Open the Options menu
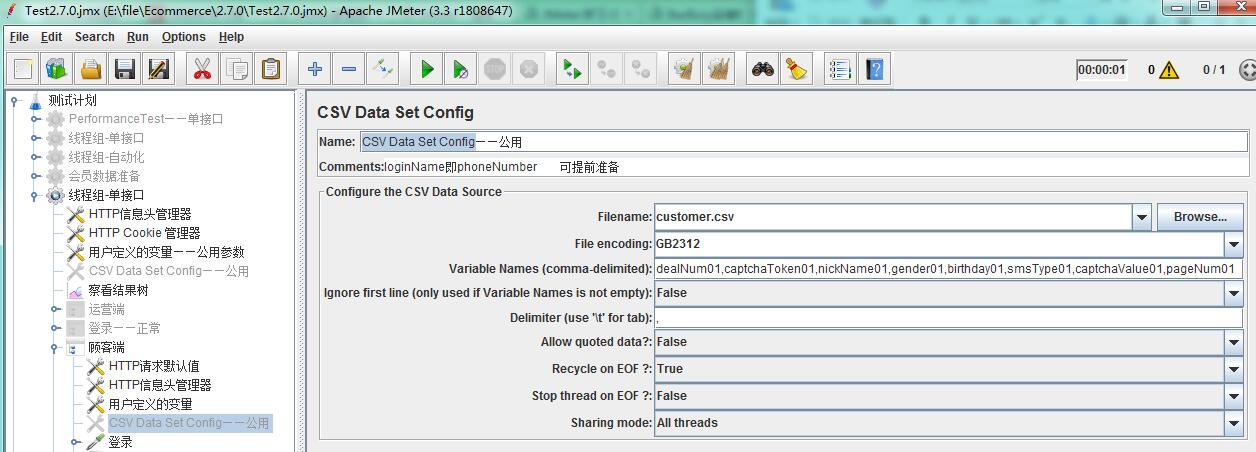1256x452 pixels. 184,37
